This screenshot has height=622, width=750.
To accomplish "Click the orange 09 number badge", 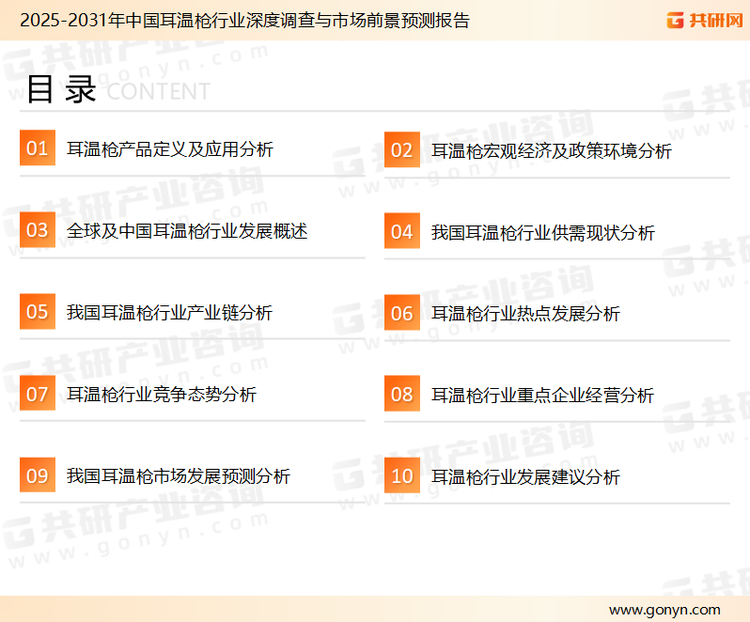I will pos(37,475).
